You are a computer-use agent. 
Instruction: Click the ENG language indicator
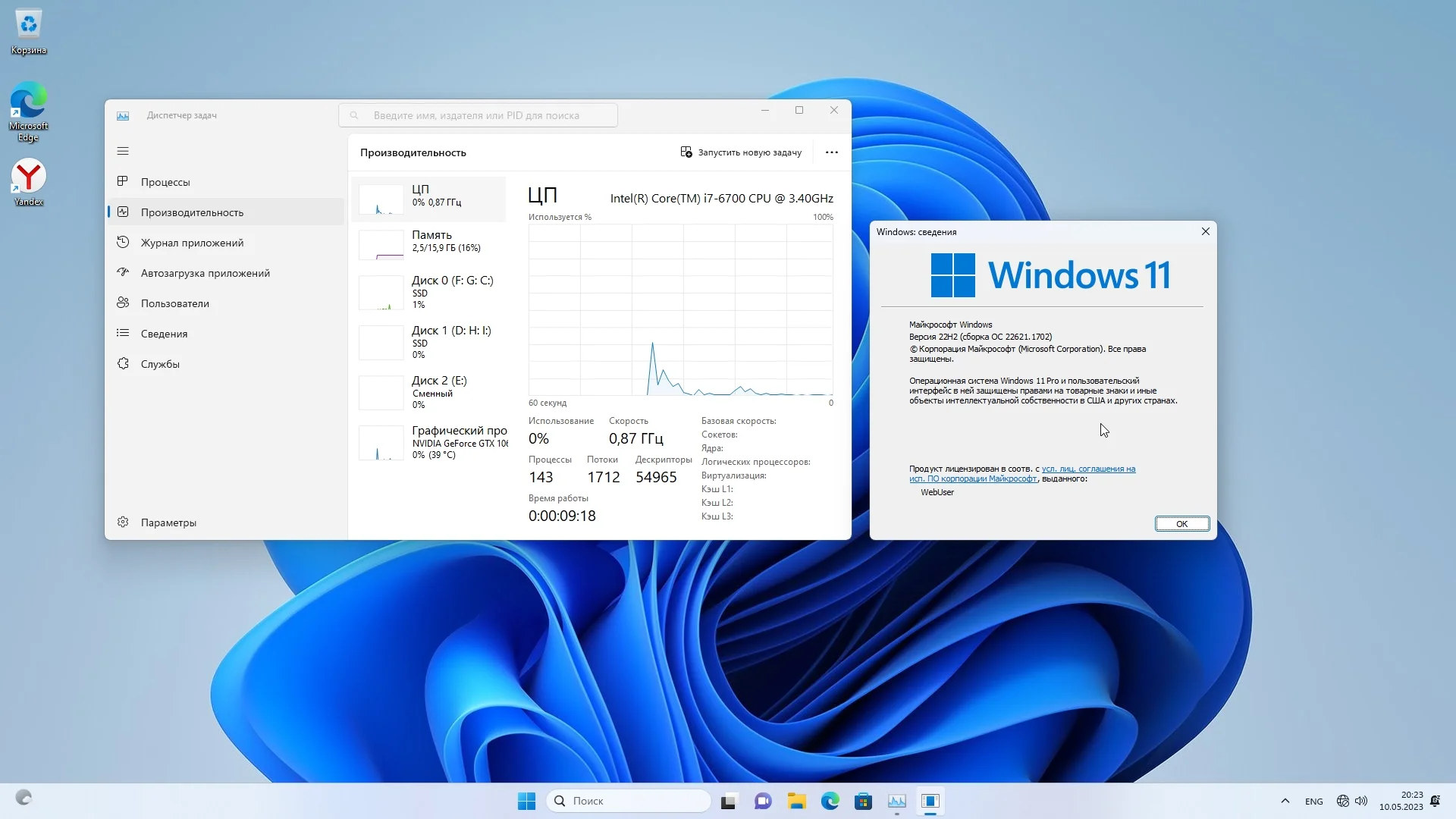point(1313,802)
